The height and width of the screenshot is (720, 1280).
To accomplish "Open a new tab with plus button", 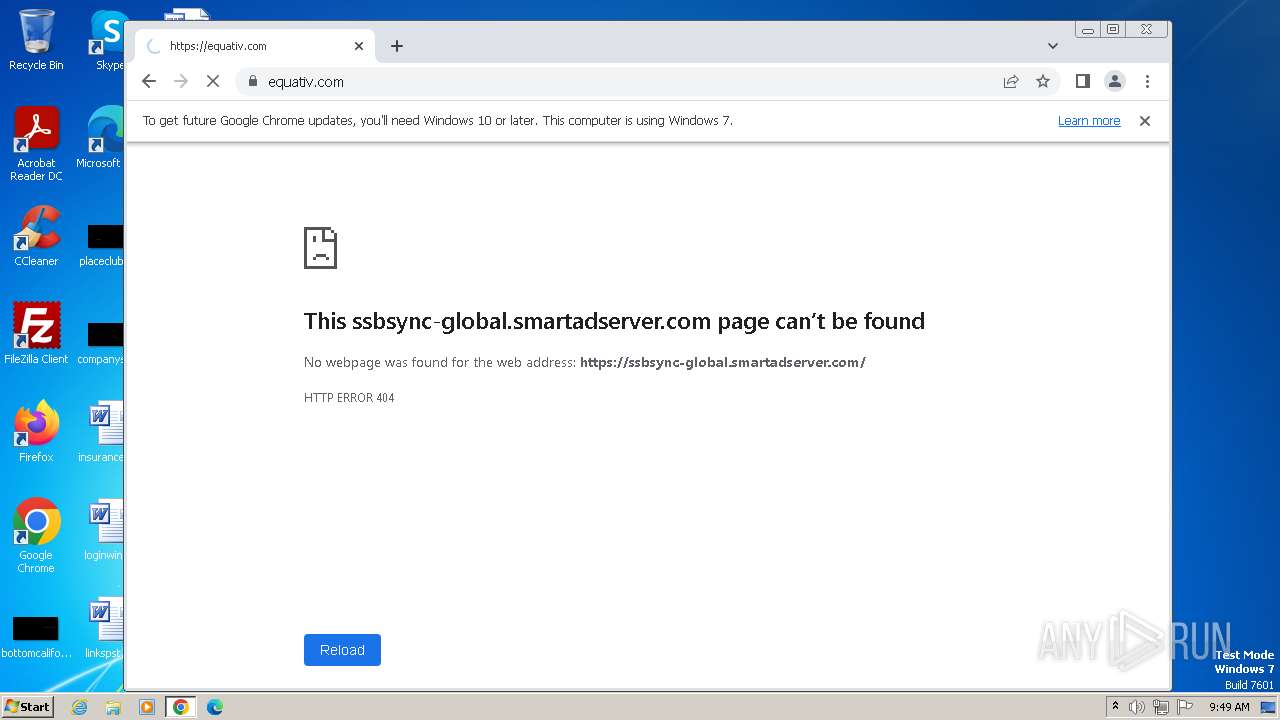I will [397, 46].
